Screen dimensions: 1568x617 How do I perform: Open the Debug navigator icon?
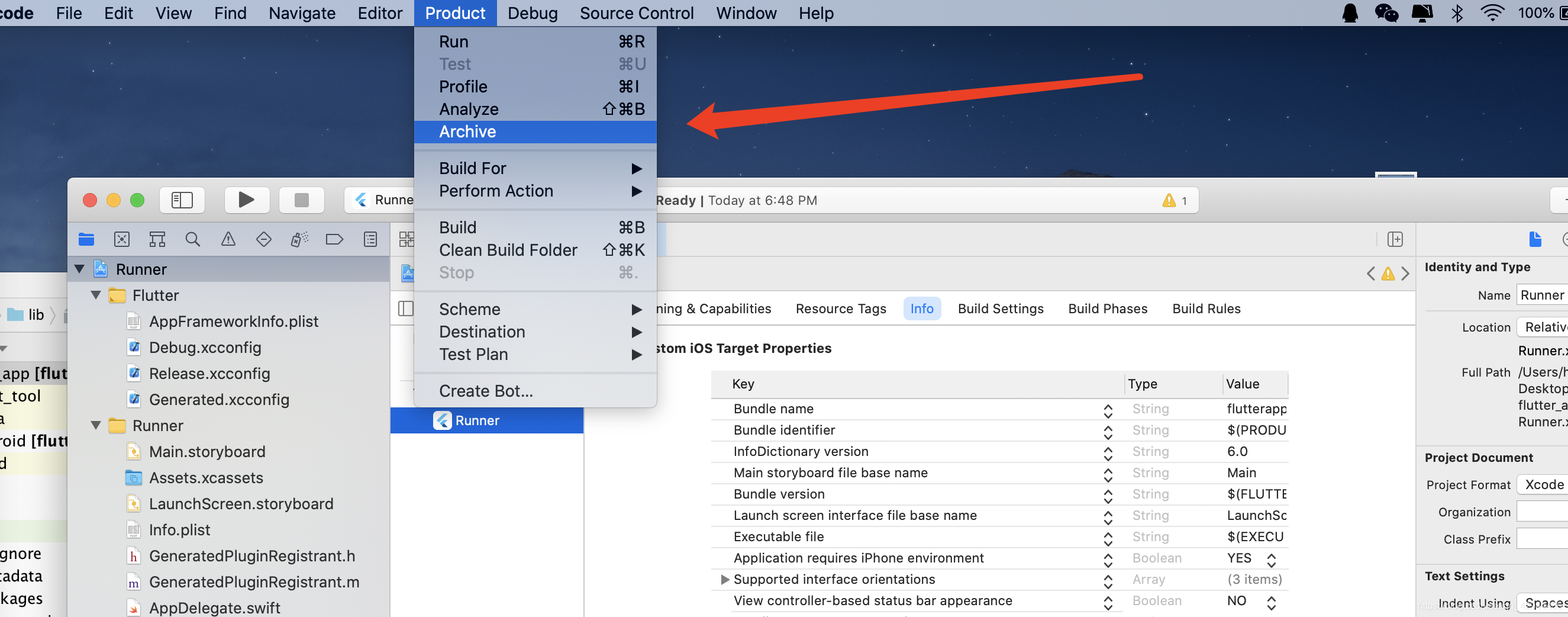[x=299, y=239]
